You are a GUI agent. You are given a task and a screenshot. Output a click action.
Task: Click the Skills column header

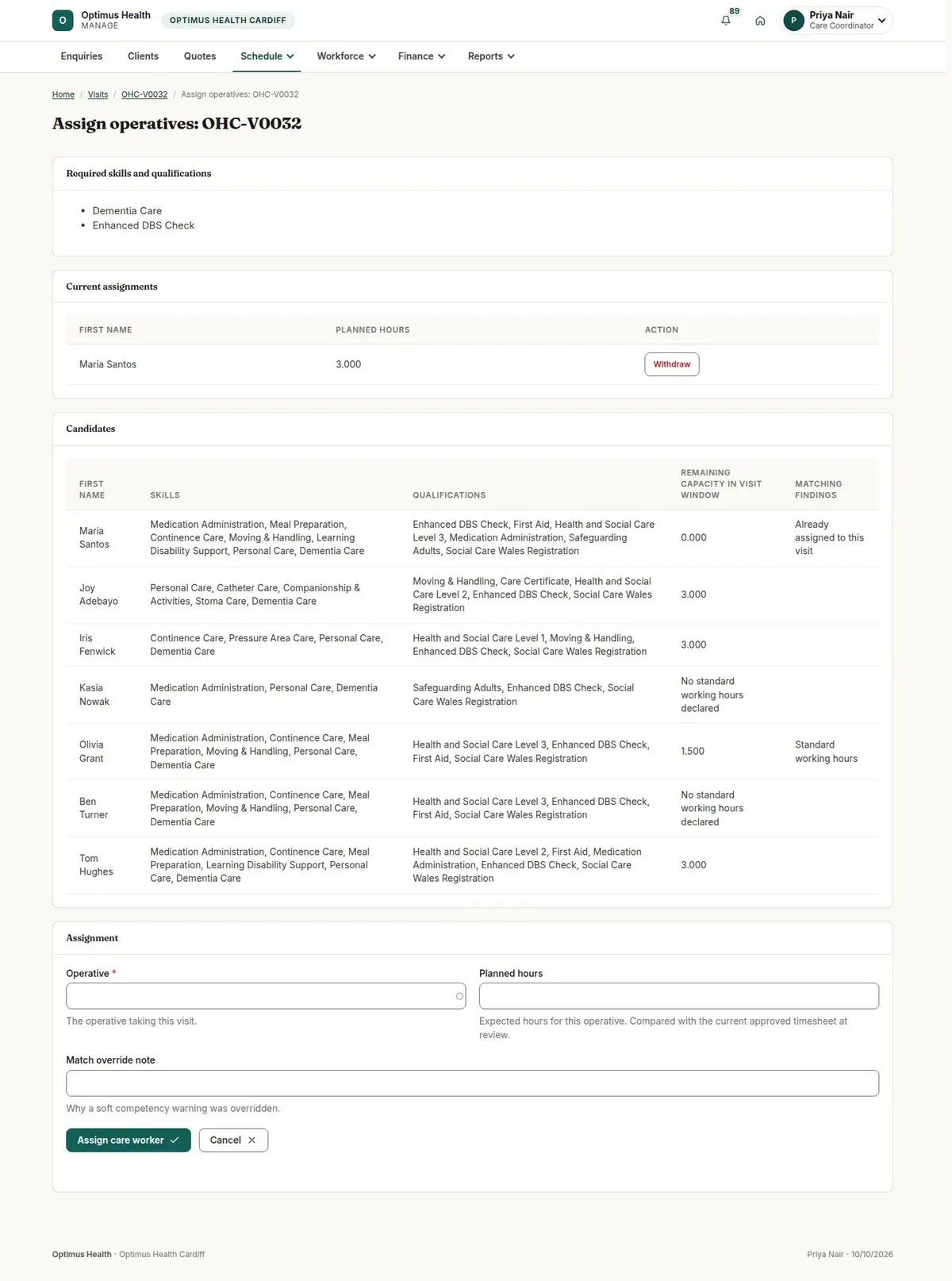[165, 495]
